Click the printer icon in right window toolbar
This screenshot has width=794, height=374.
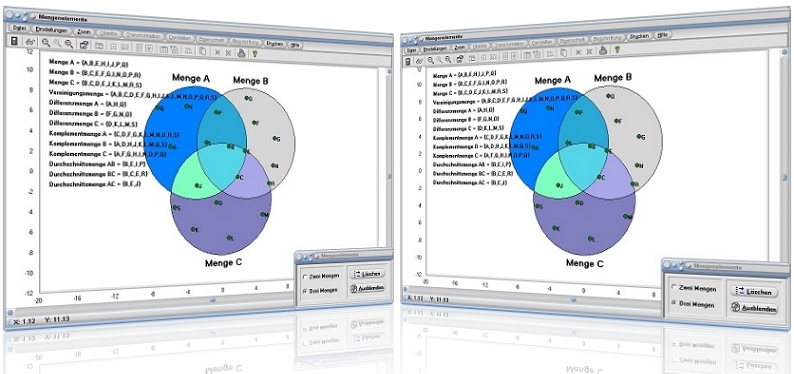tap(603, 50)
